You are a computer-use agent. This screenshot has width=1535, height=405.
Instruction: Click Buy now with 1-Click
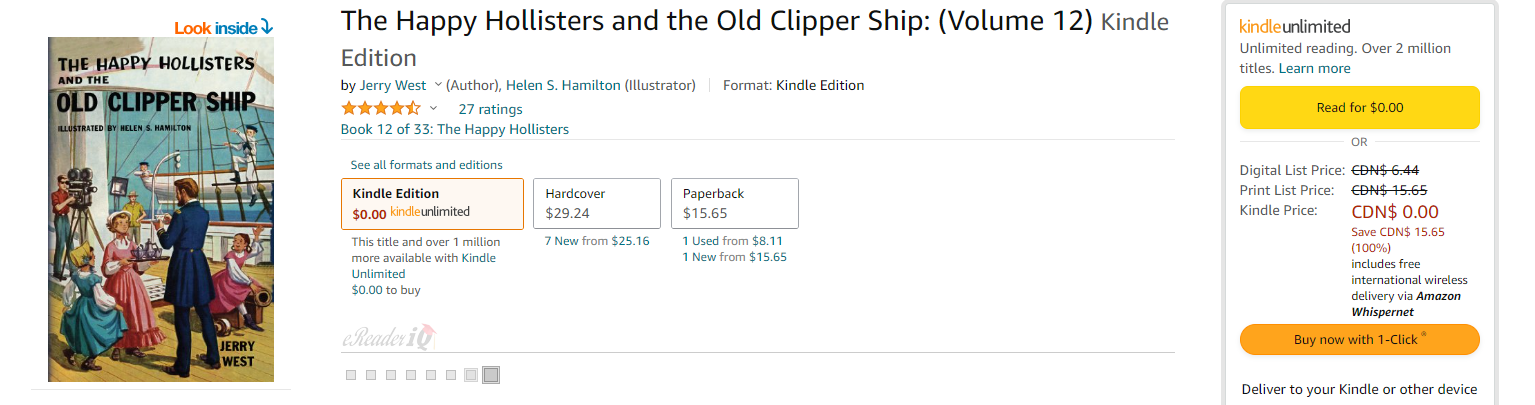click(x=1359, y=339)
